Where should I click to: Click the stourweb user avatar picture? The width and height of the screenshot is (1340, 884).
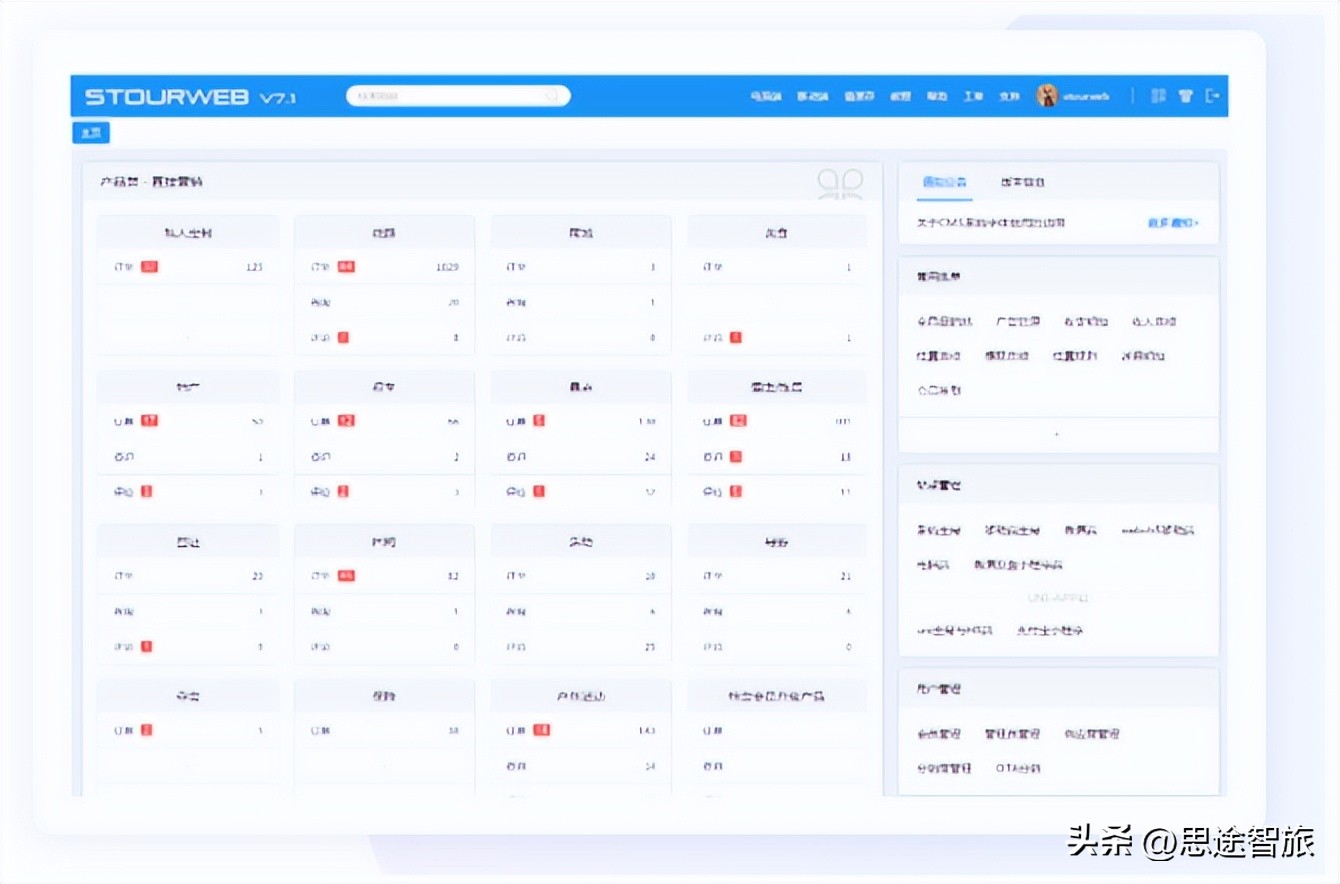coord(1047,96)
